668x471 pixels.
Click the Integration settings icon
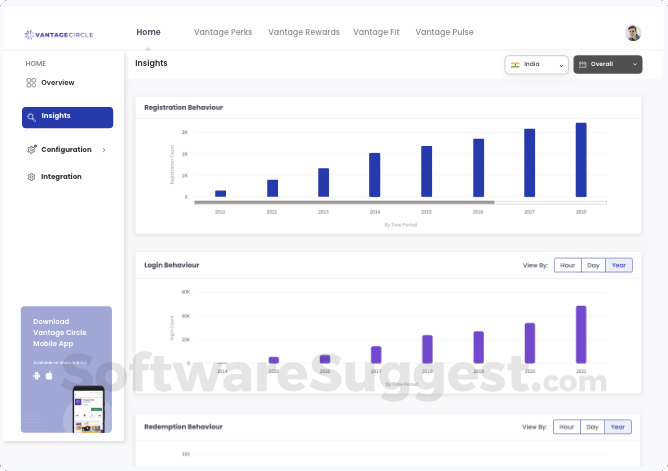pyautogui.click(x=31, y=177)
